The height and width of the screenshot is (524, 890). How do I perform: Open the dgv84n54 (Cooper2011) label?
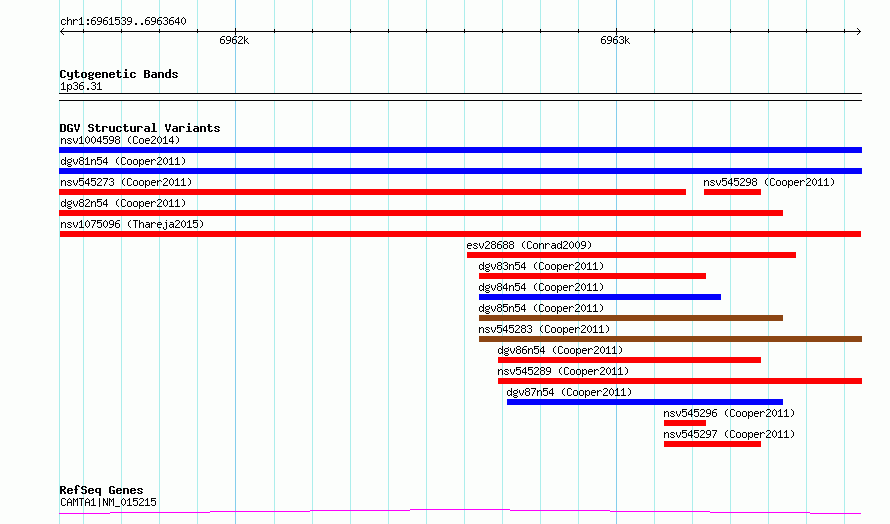[x=541, y=287]
